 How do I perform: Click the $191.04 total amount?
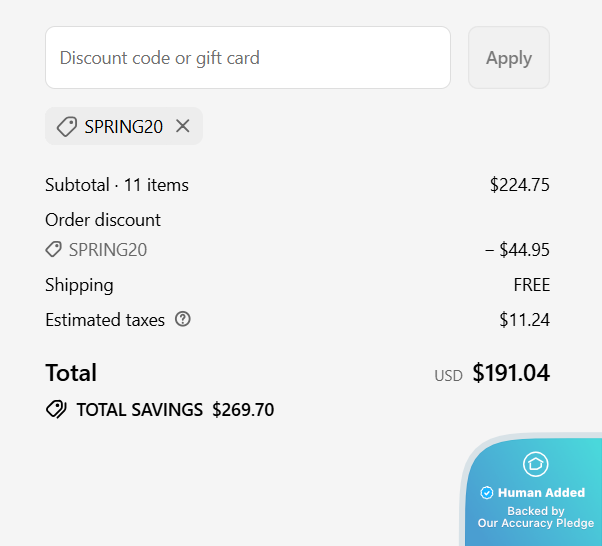coord(511,373)
